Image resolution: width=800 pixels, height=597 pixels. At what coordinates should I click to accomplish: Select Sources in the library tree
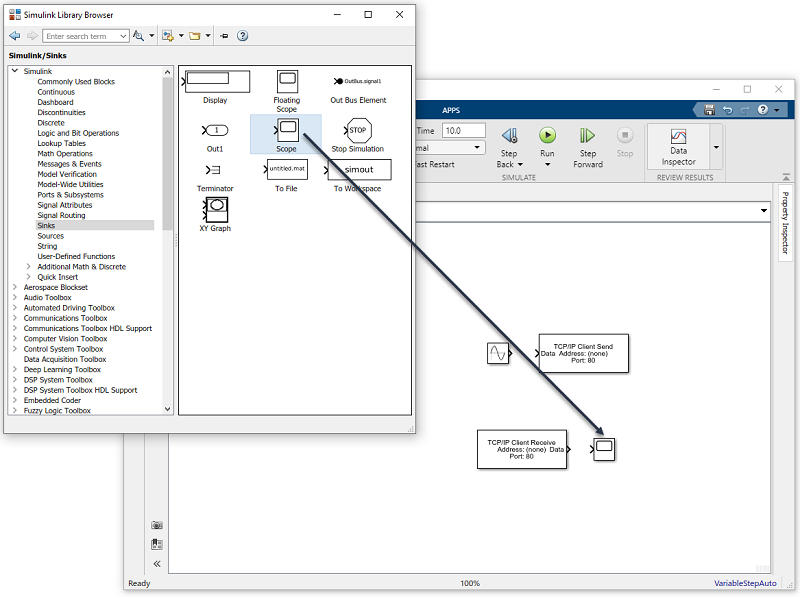click(x=51, y=236)
